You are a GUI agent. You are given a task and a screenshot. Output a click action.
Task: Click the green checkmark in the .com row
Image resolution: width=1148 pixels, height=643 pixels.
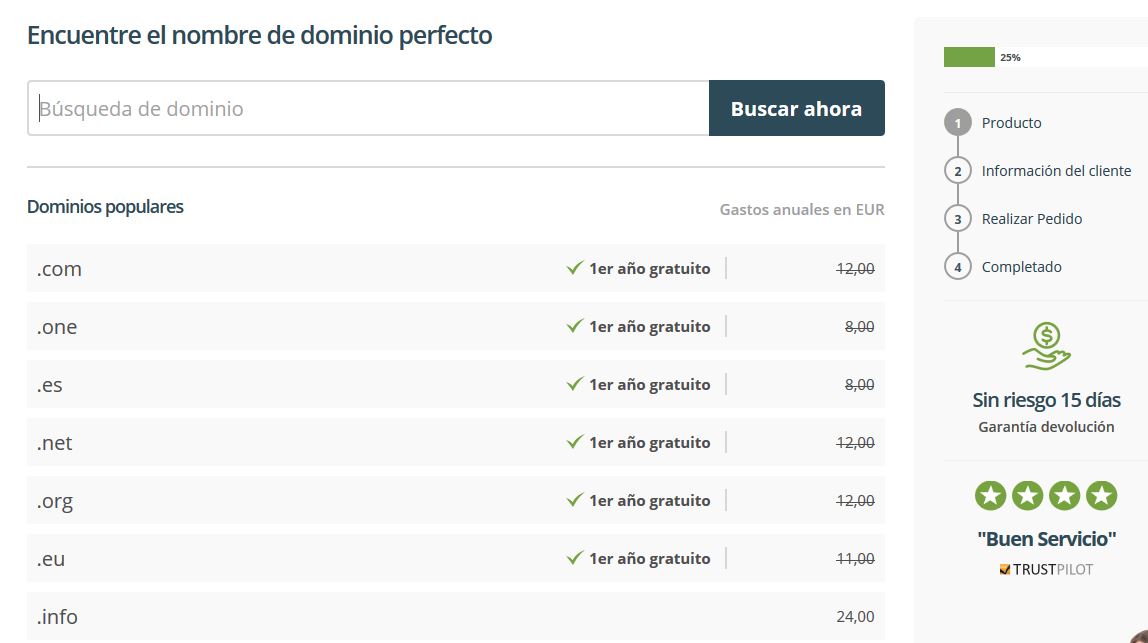tap(575, 268)
